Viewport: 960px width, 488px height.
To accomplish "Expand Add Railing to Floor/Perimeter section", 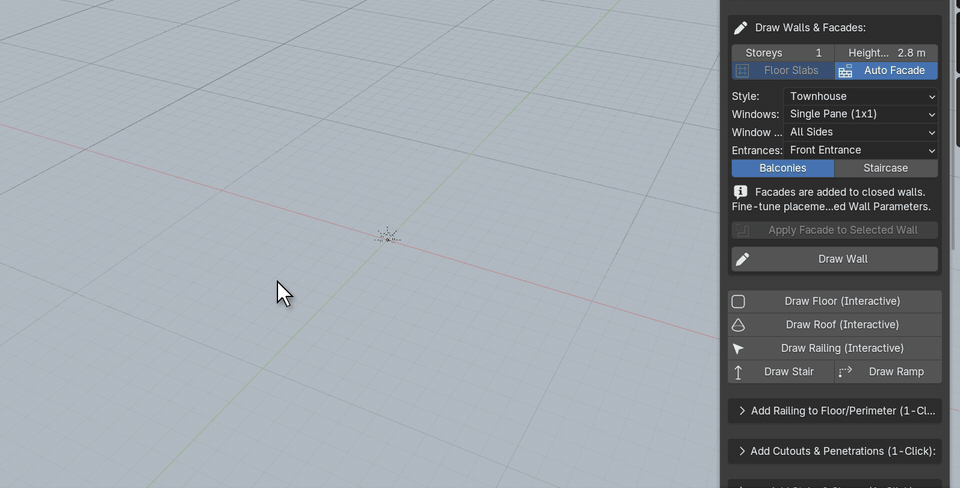I will (x=835, y=411).
